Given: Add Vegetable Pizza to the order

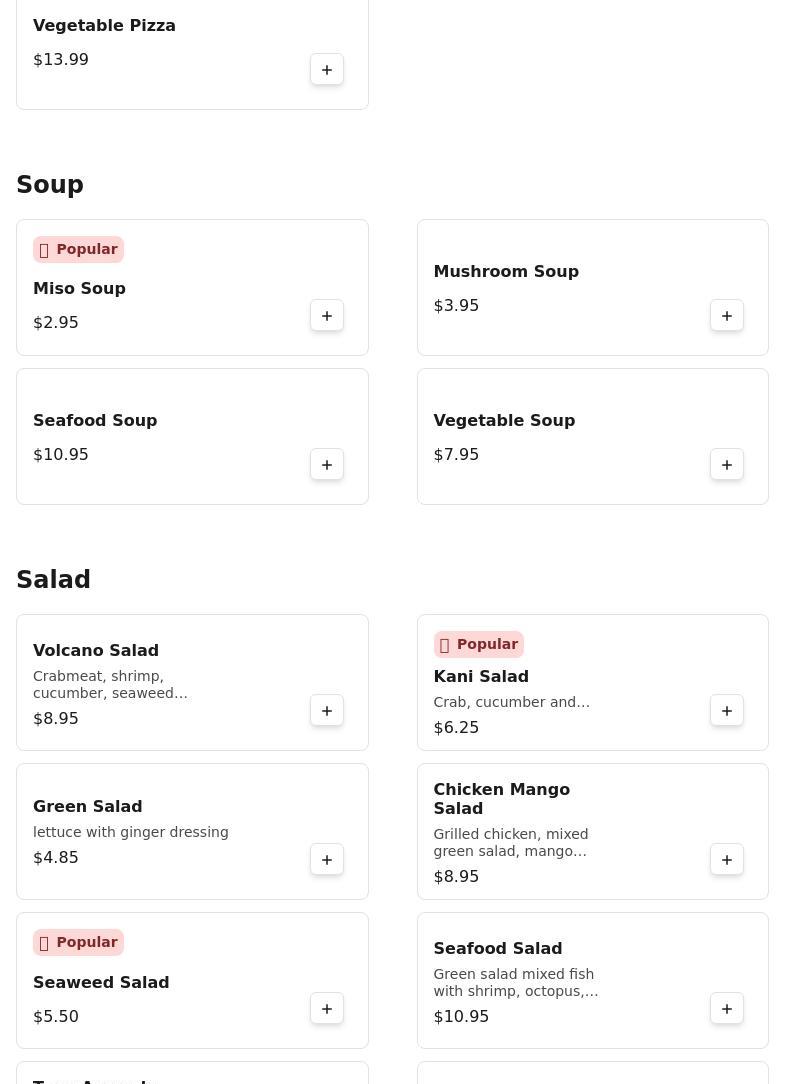Looking at the screenshot, I should (327, 69).
